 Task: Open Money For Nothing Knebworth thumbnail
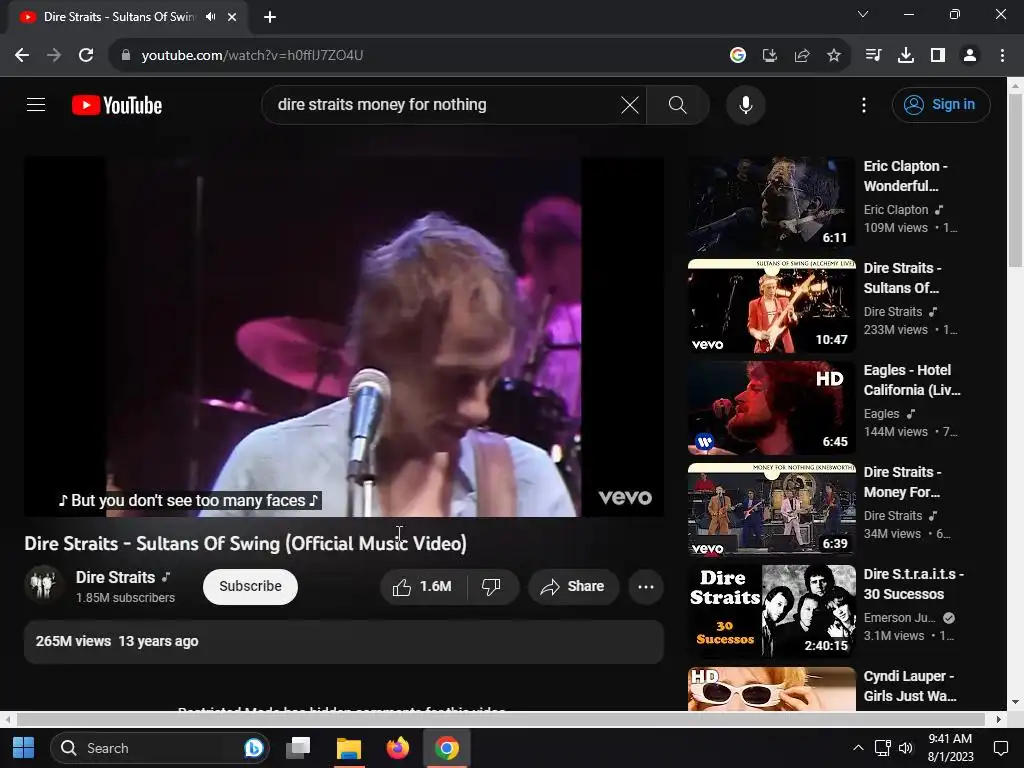pos(771,509)
